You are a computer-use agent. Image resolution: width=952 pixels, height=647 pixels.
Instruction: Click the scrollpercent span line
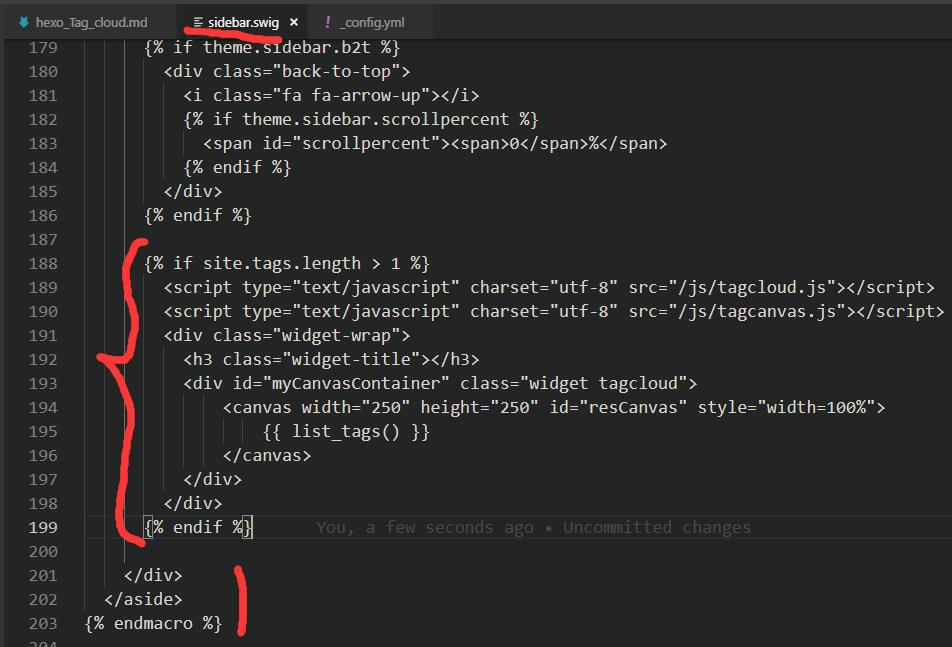(435, 143)
